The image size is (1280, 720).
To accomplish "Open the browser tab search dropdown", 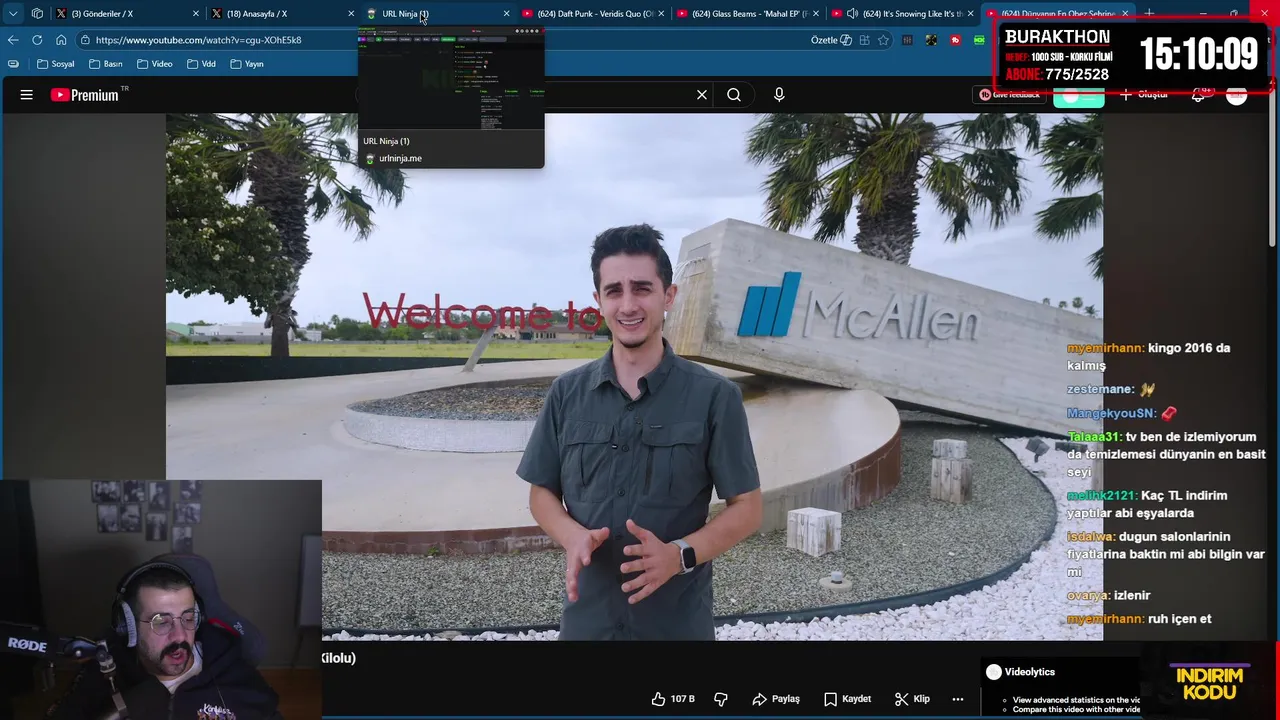I will (13, 14).
